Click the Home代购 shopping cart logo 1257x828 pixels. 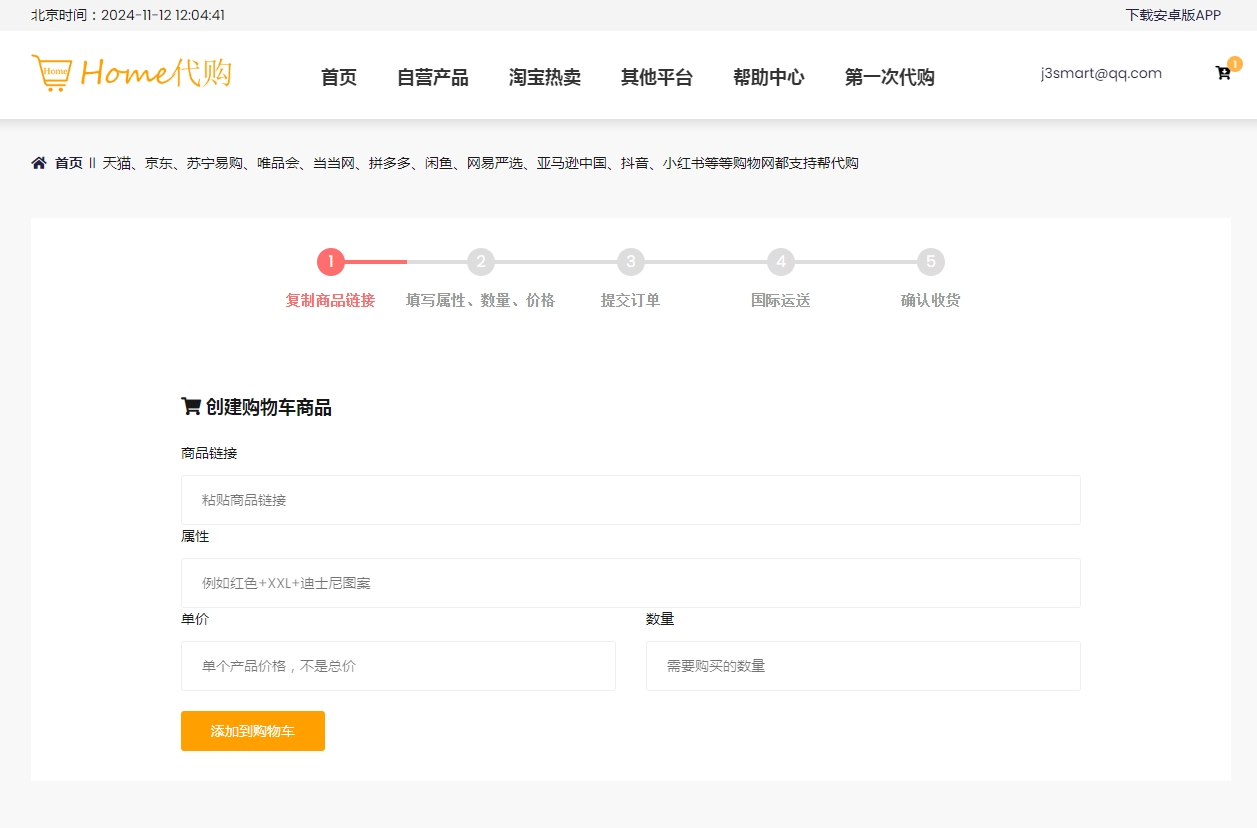[x=131, y=73]
